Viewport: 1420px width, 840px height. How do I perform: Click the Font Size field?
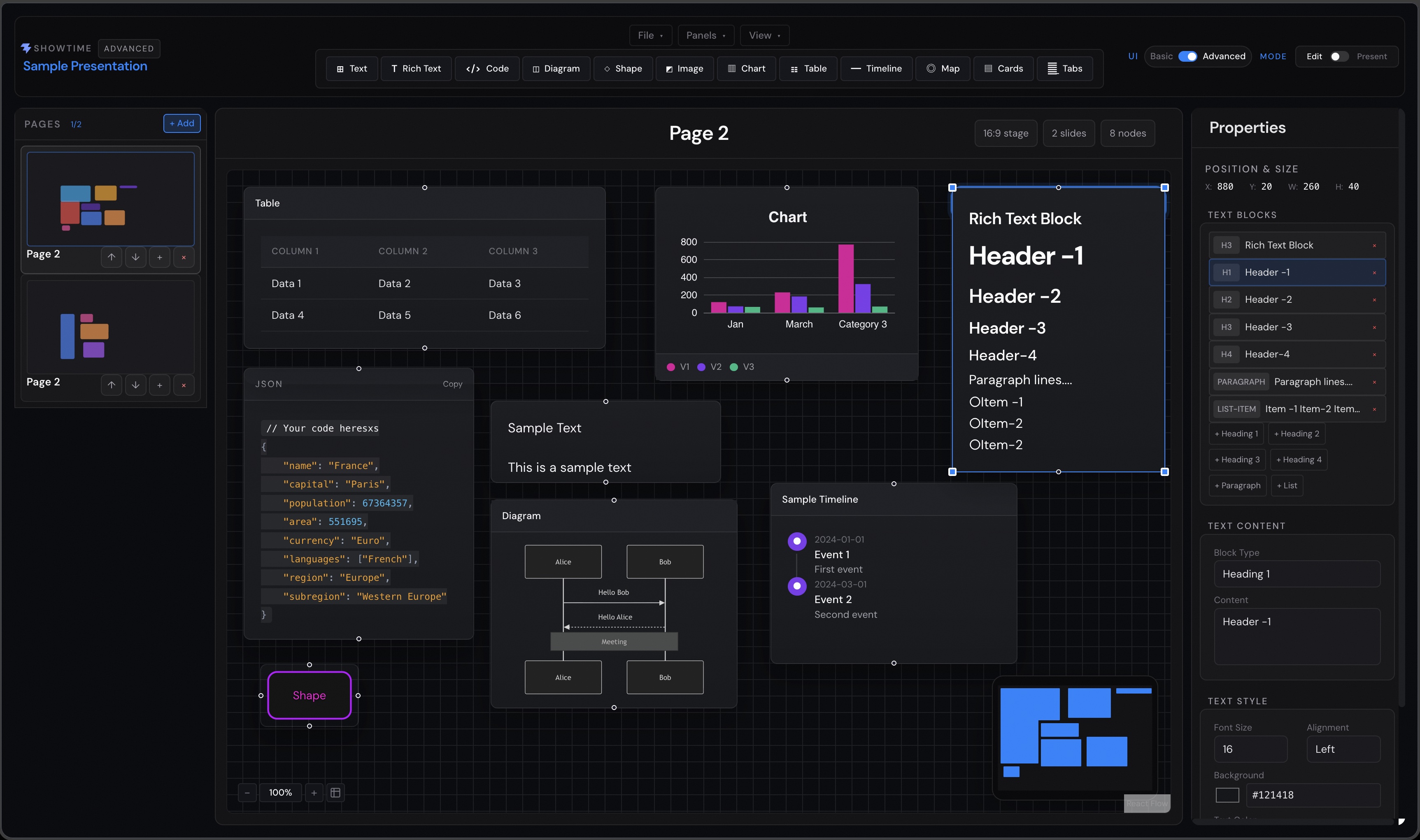[x=1250, y=749]
